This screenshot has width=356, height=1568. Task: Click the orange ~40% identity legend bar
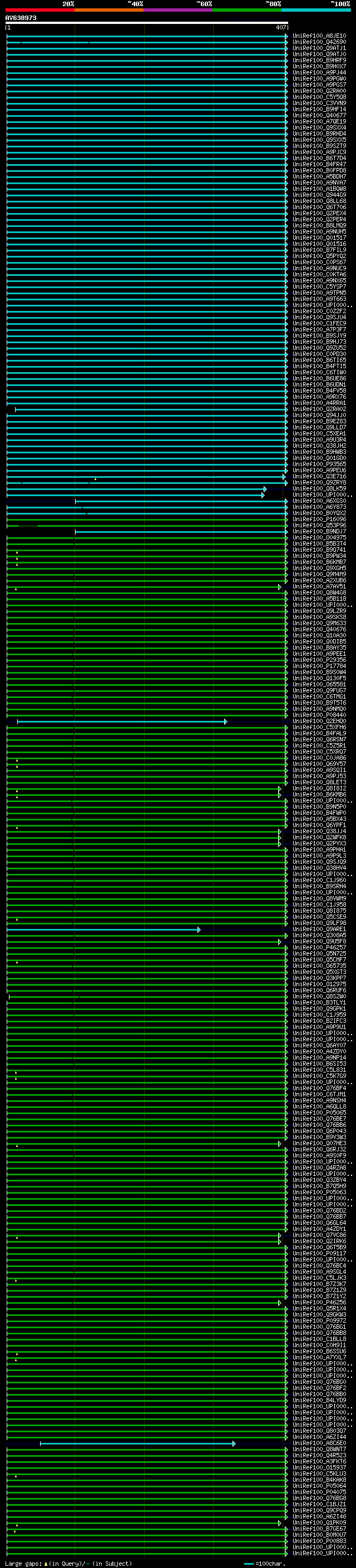[109, 10]
